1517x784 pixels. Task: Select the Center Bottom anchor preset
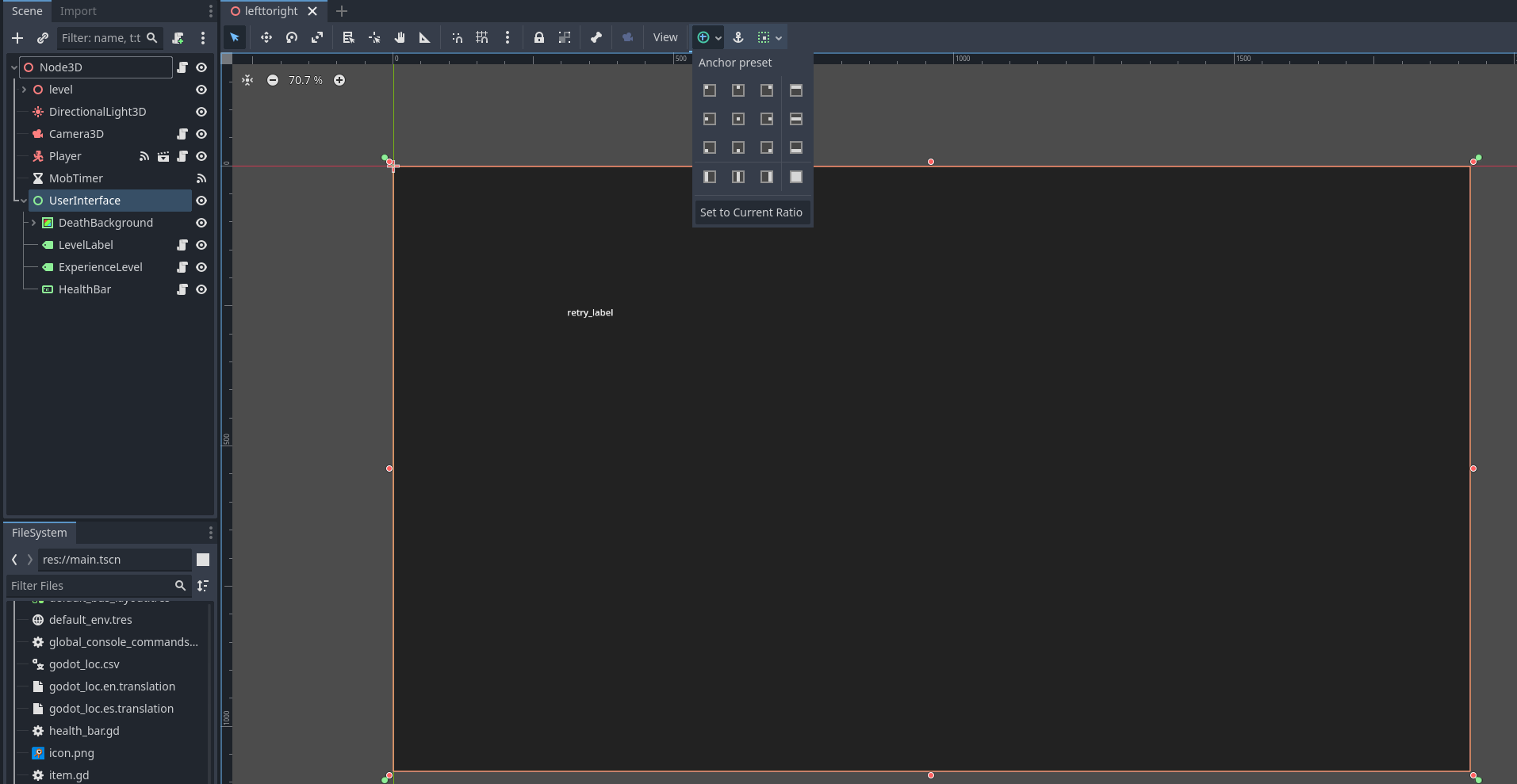point(738,147)
